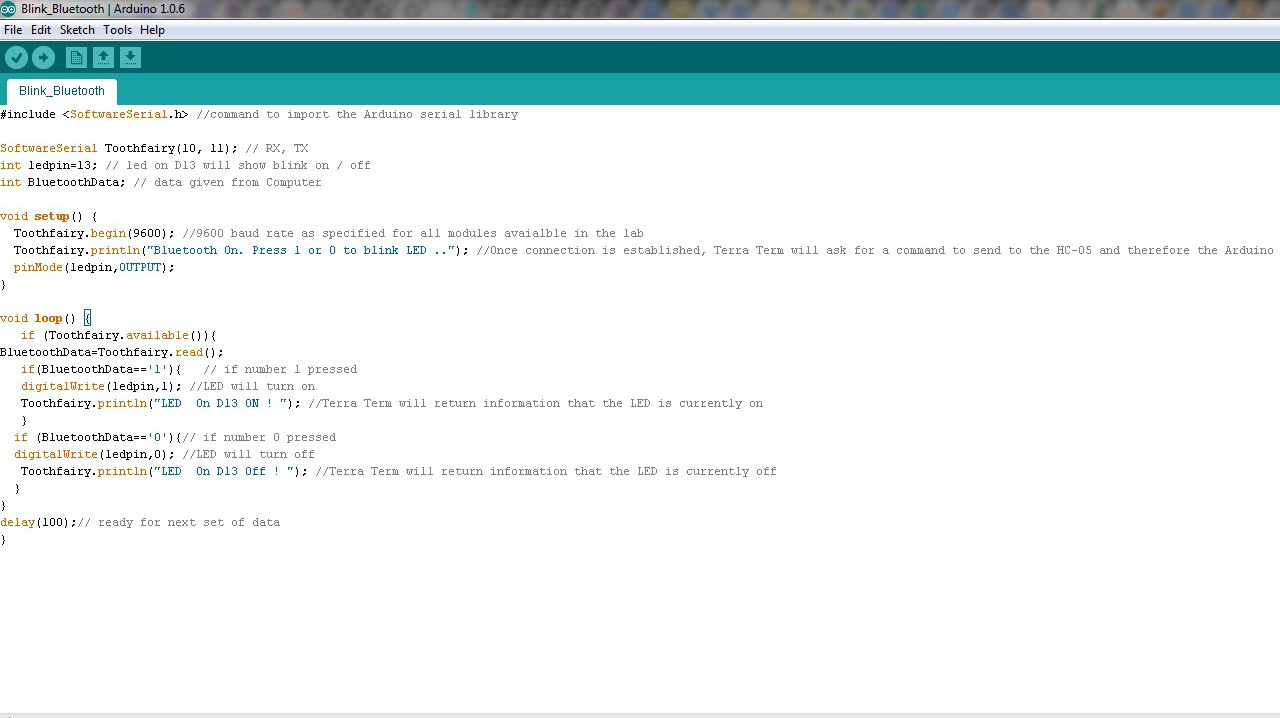Open a sketch with Open icon
The height and width of the screenshot is (718, 1280).
pyautogui.click(x=103, y=58)
